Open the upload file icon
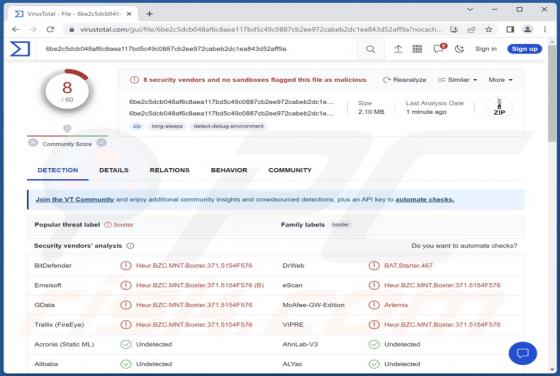 398,49
